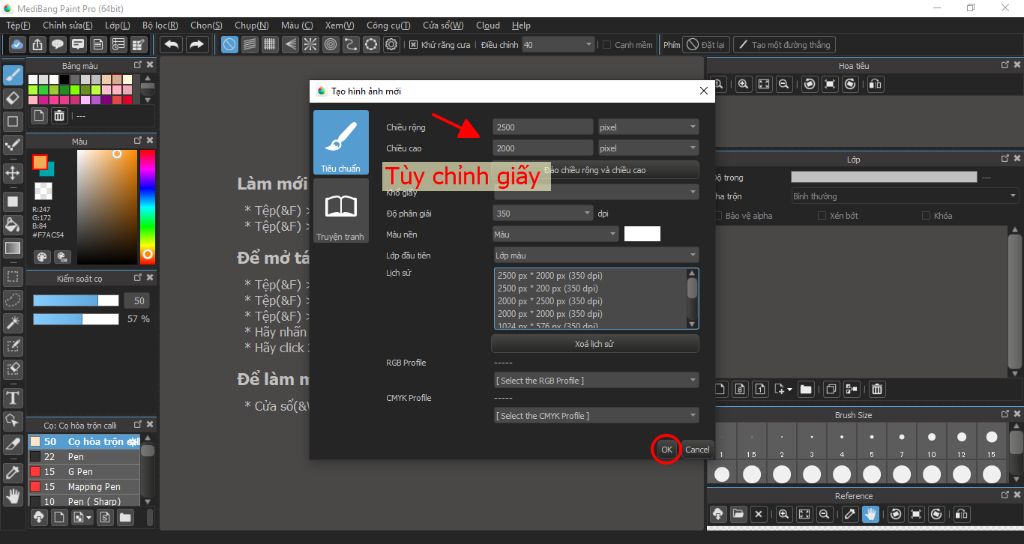
Task: Click the cloud save icon in toolbar
Action: [x=17, y=44]
